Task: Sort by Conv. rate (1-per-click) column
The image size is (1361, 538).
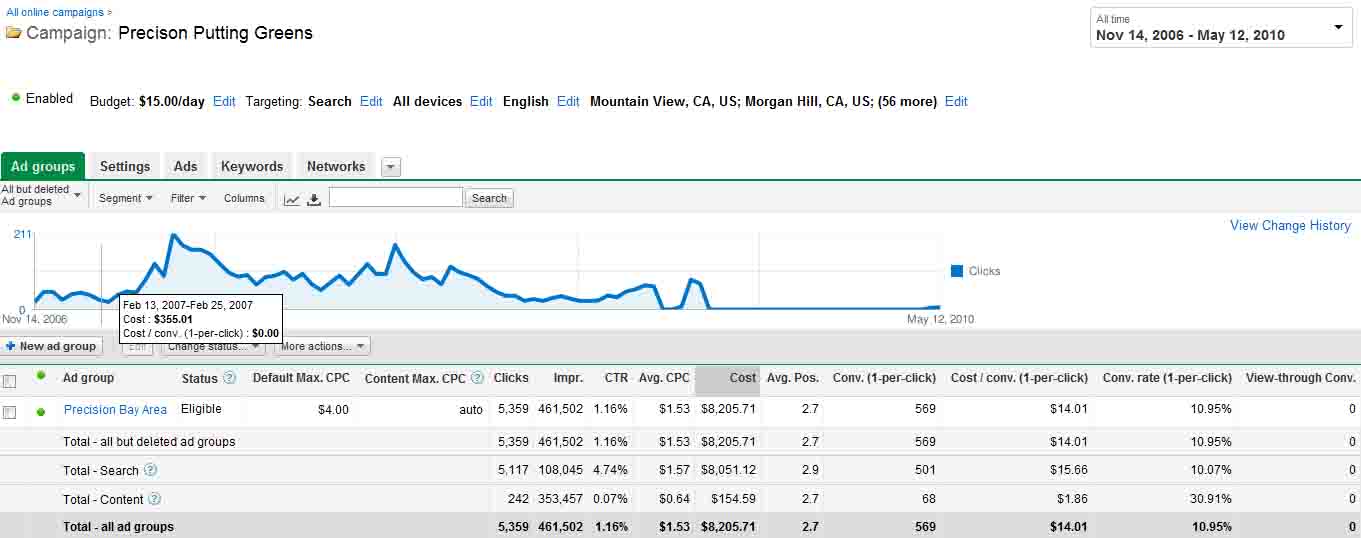Action: click(1167, 378)
